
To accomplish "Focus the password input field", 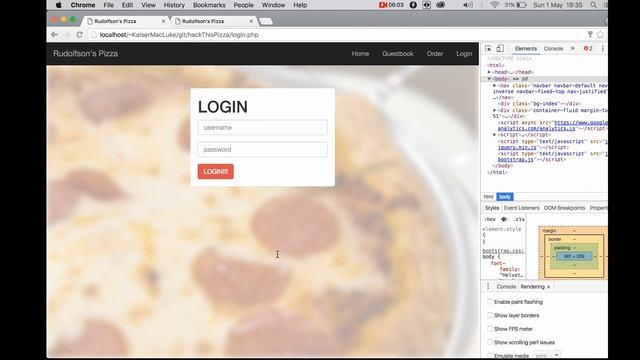I will [262, 149].
